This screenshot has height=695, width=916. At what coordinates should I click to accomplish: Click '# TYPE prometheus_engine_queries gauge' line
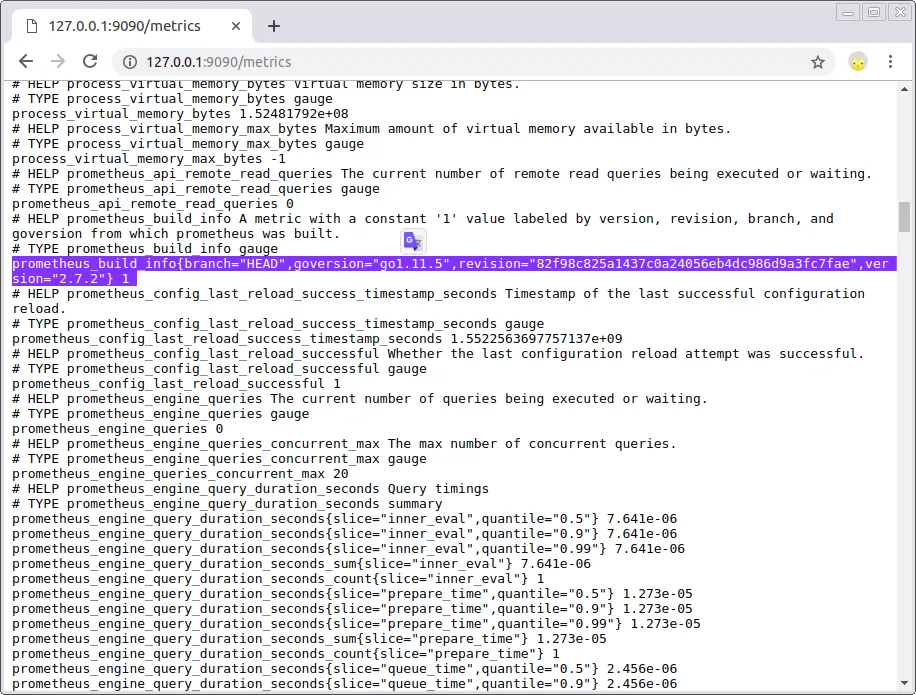point(161,413)
